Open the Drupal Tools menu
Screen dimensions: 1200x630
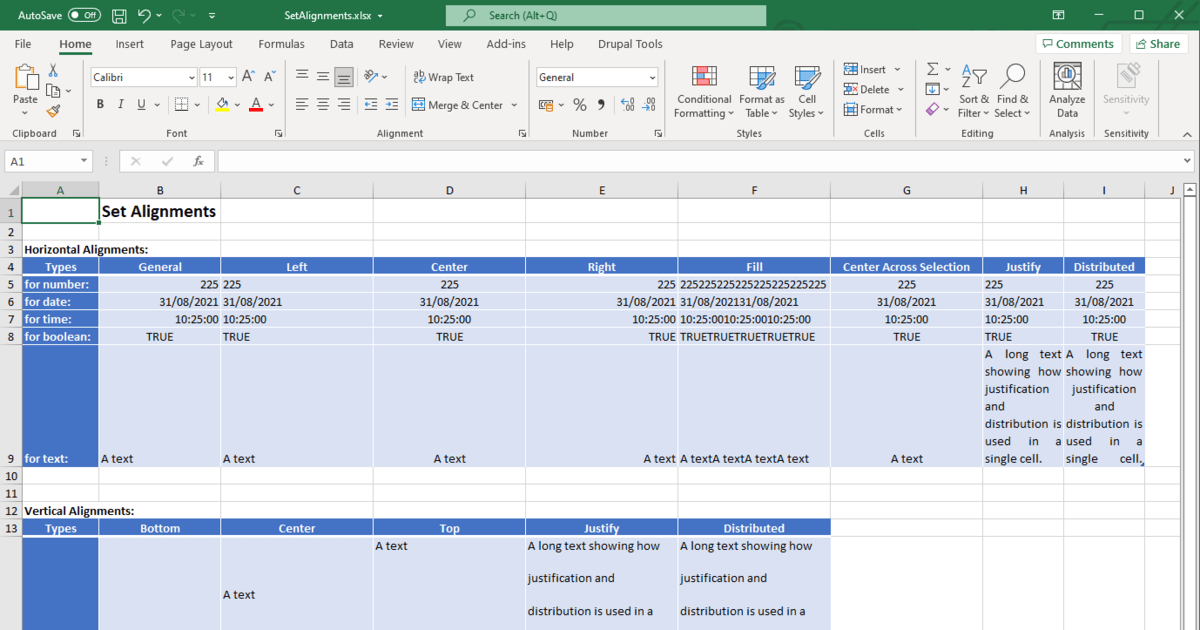coord(630,44)
